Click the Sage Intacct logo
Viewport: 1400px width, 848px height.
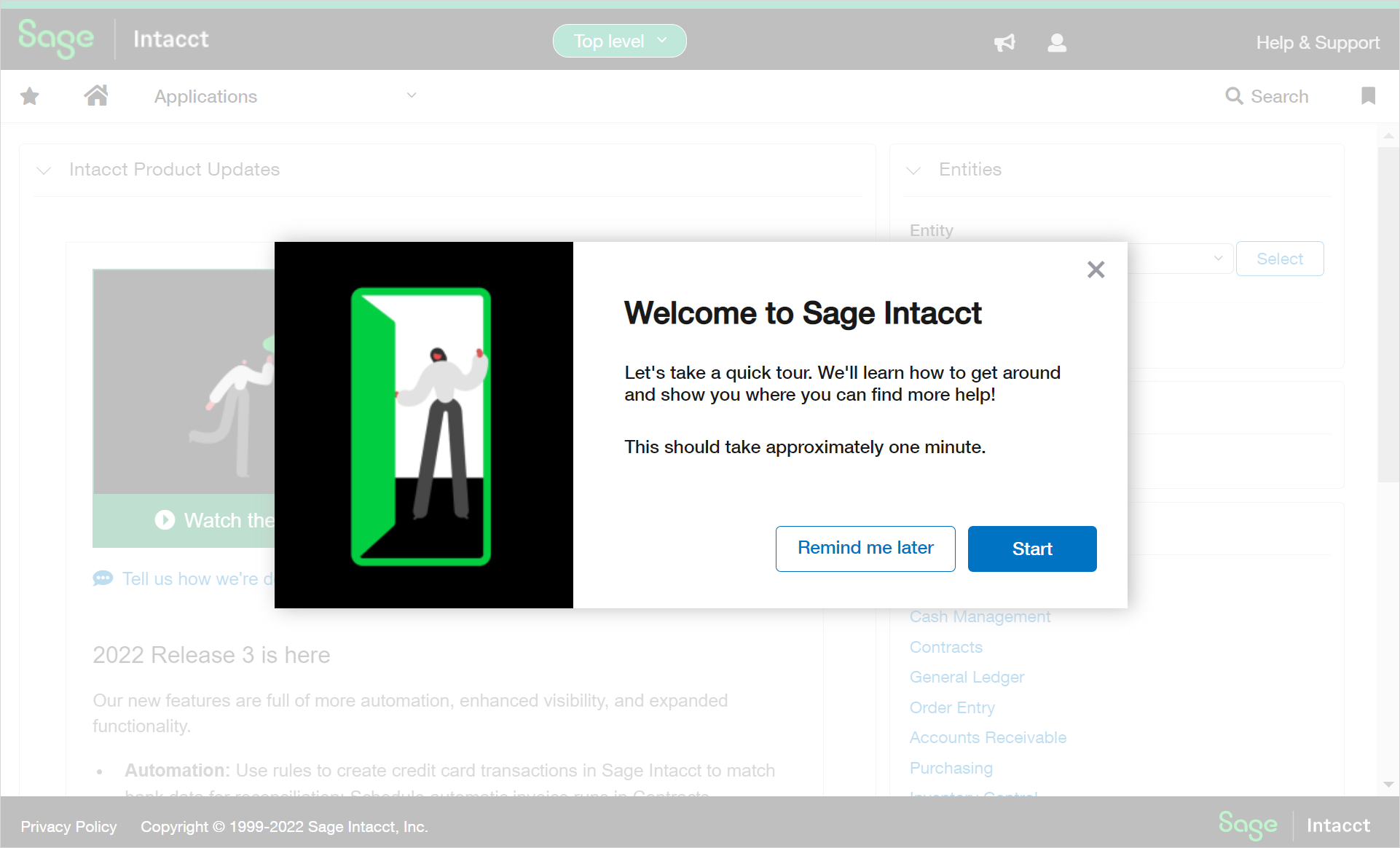pyautogui.click(x=56, y=39)
